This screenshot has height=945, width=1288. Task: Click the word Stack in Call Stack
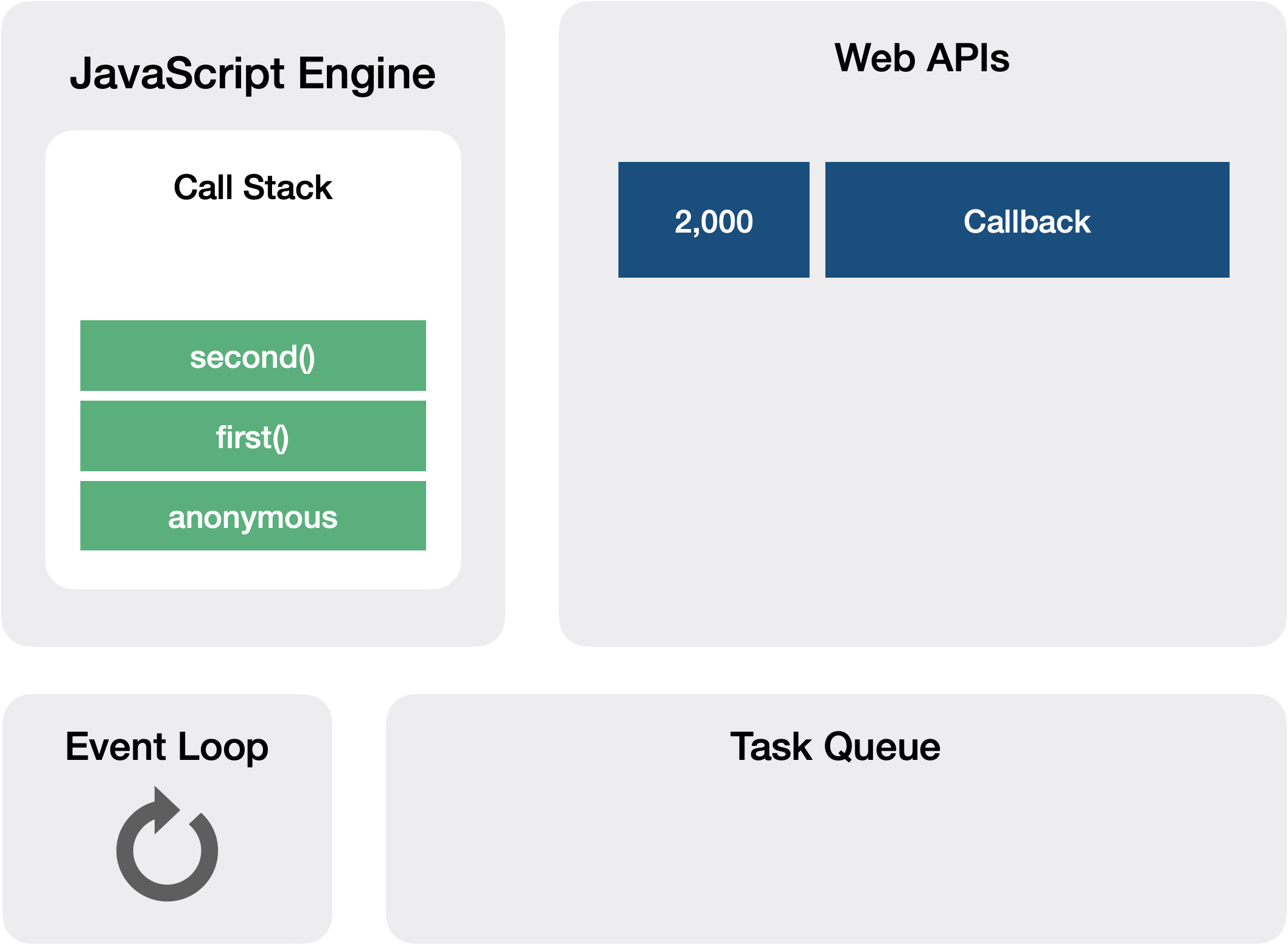point(287,187)
